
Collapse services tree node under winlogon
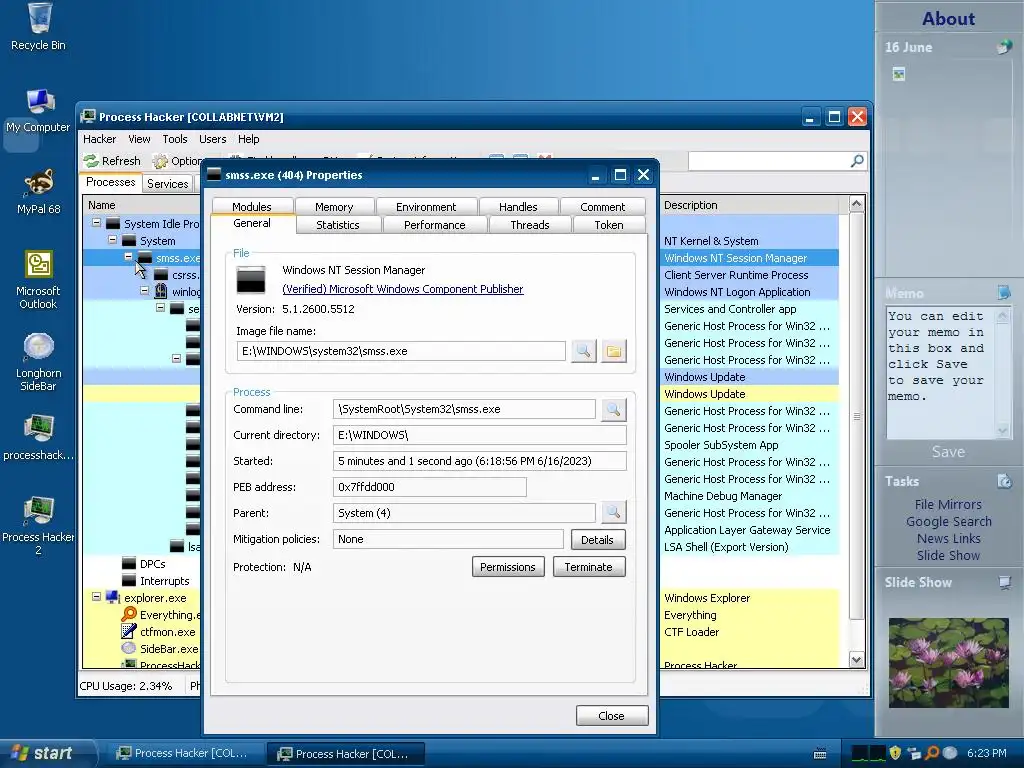(160, 308)
